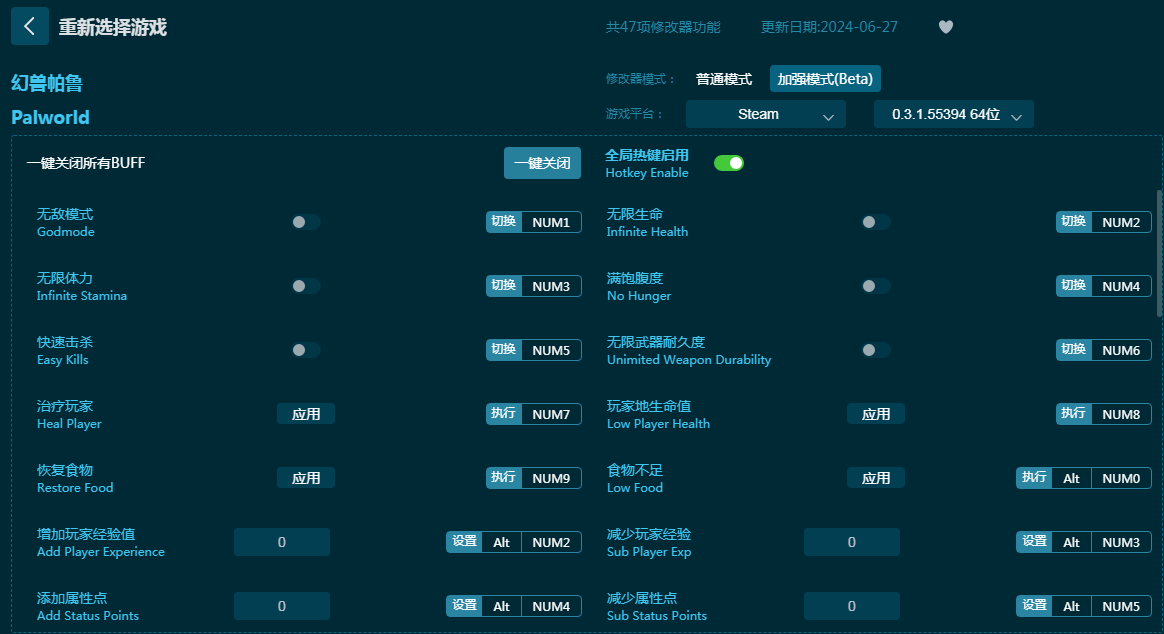Enable the No Hunger switch
The image size is (1164, 634).
click(875, 286)
